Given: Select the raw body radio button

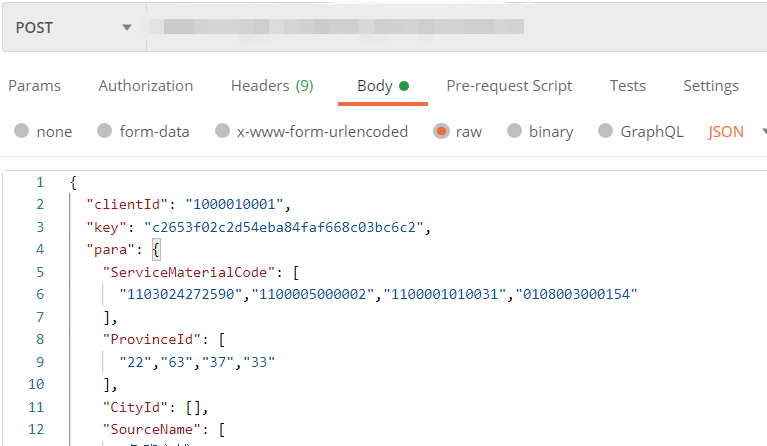Looking at the screenshot, I should [441, 132].
